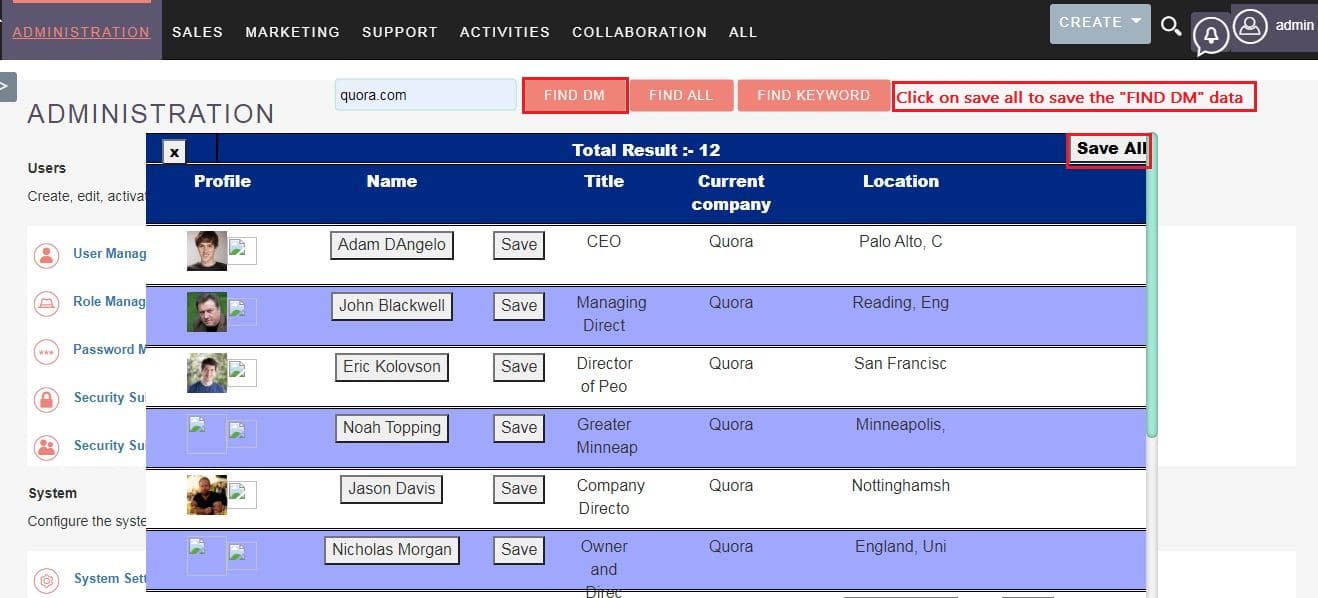This screenshot has width=1318, height=598.
Task: Click the admin username label
Action: coord(1295,25)
